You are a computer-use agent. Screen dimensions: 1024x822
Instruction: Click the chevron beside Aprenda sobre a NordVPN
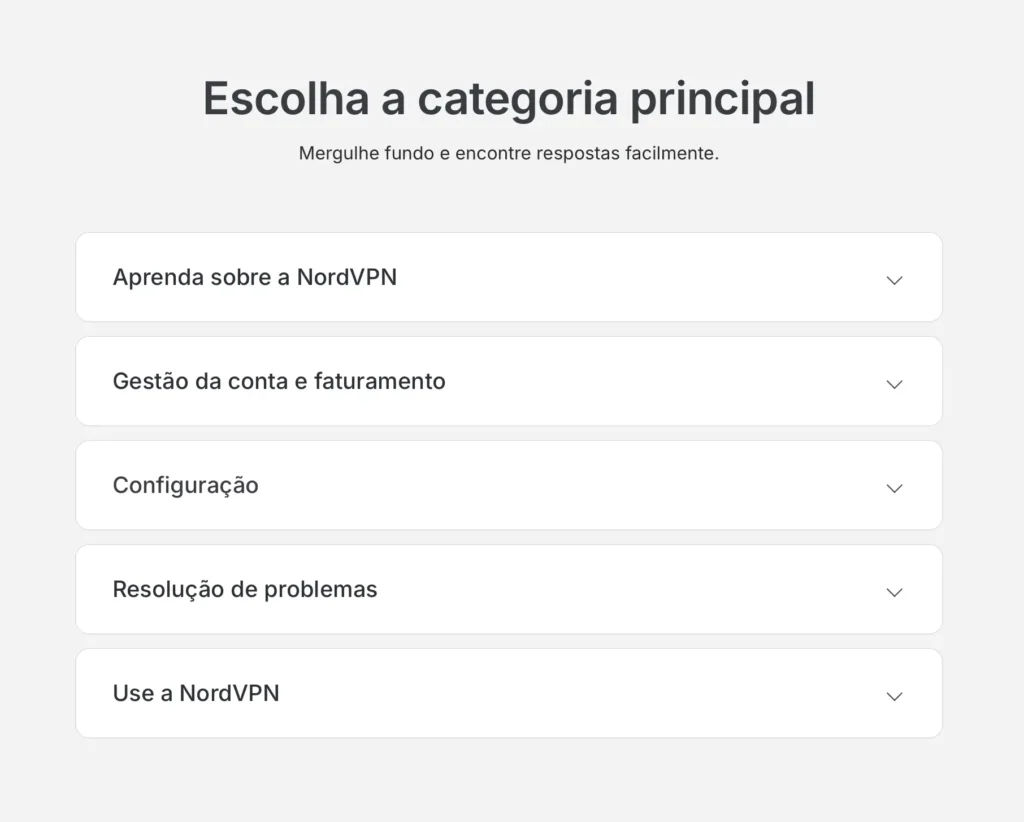click(x=894, y=280)
